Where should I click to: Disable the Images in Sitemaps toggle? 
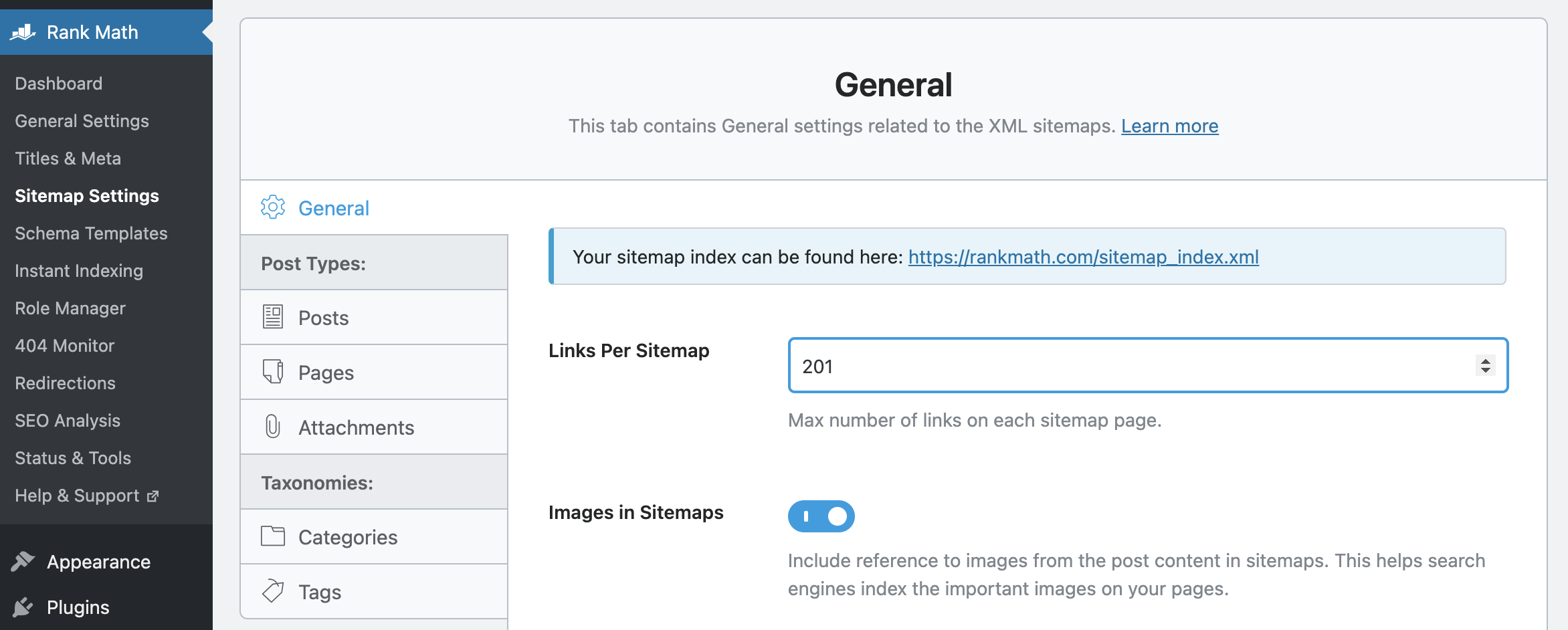tap(821, 516)
